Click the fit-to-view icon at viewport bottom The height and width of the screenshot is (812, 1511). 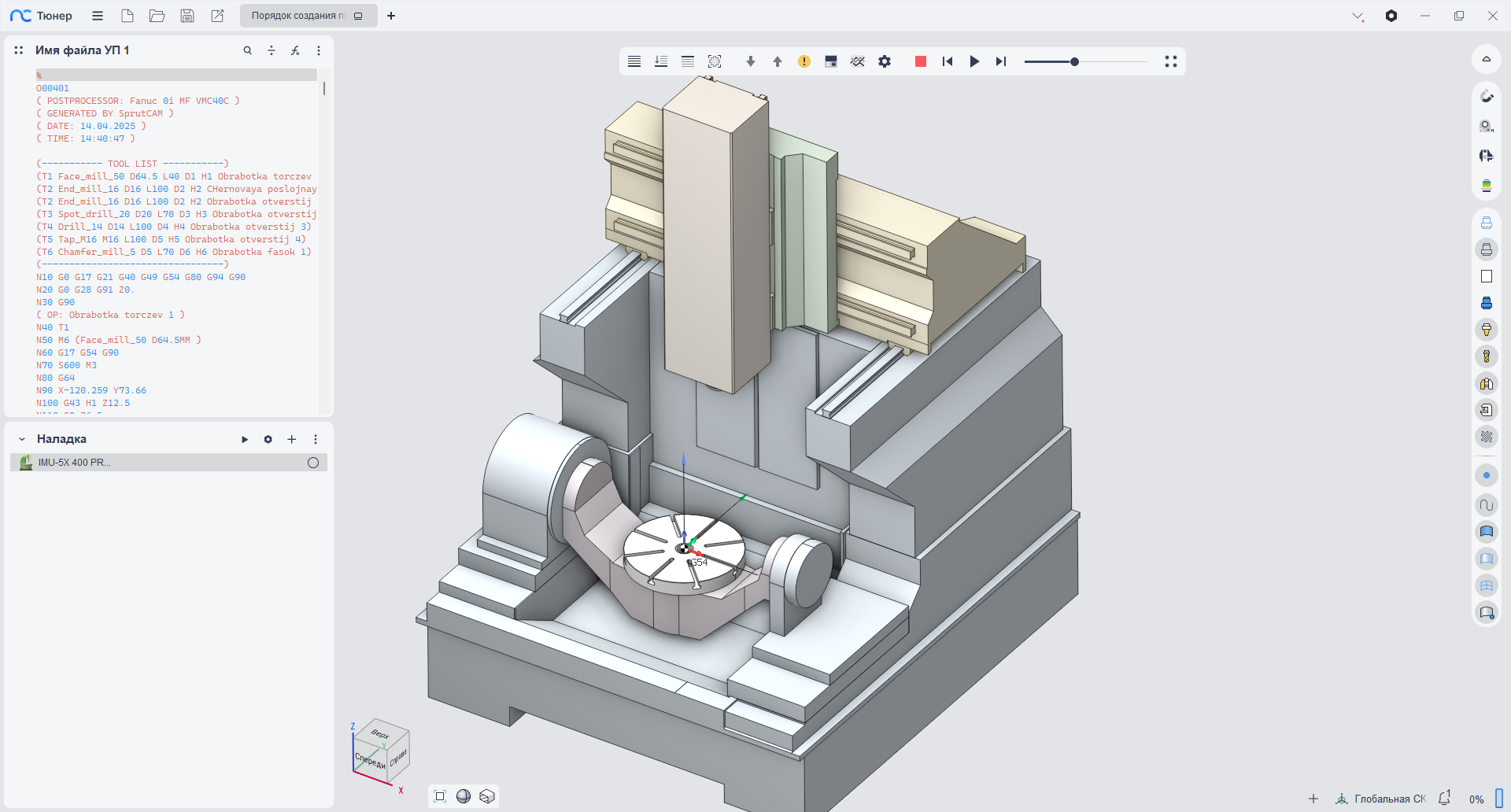440,796
